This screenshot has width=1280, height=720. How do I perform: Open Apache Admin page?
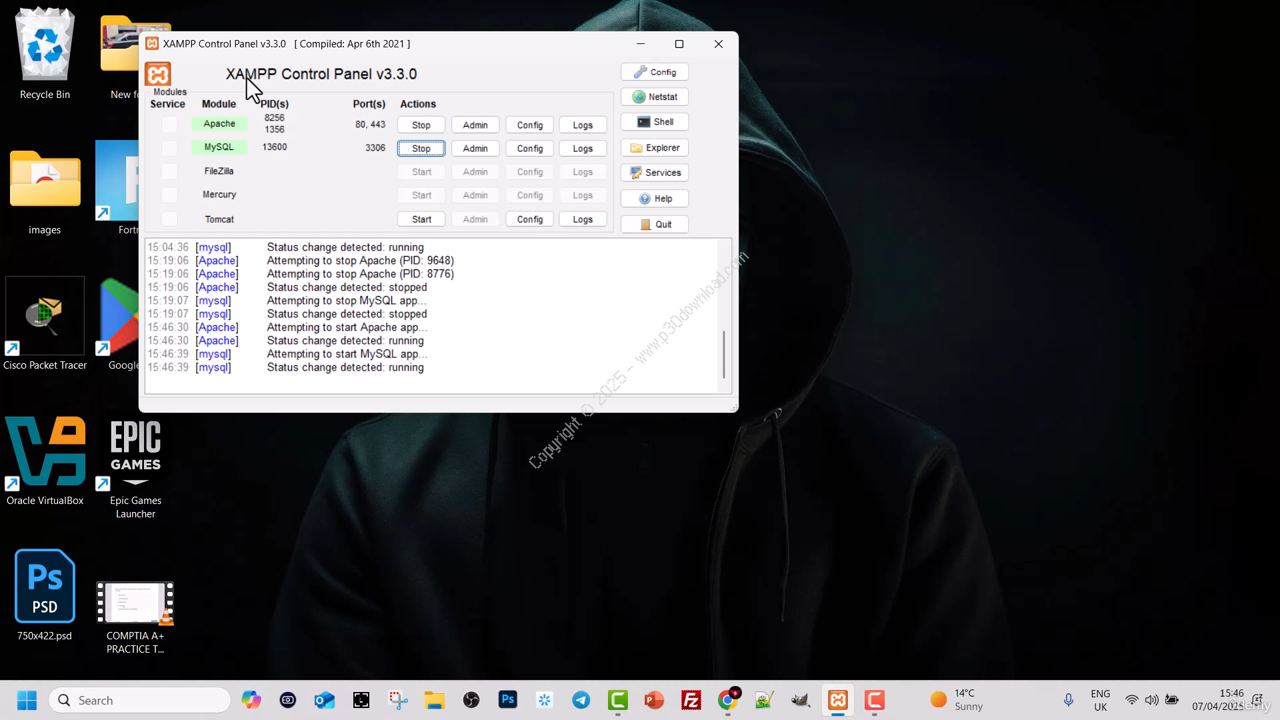[475, 125]
